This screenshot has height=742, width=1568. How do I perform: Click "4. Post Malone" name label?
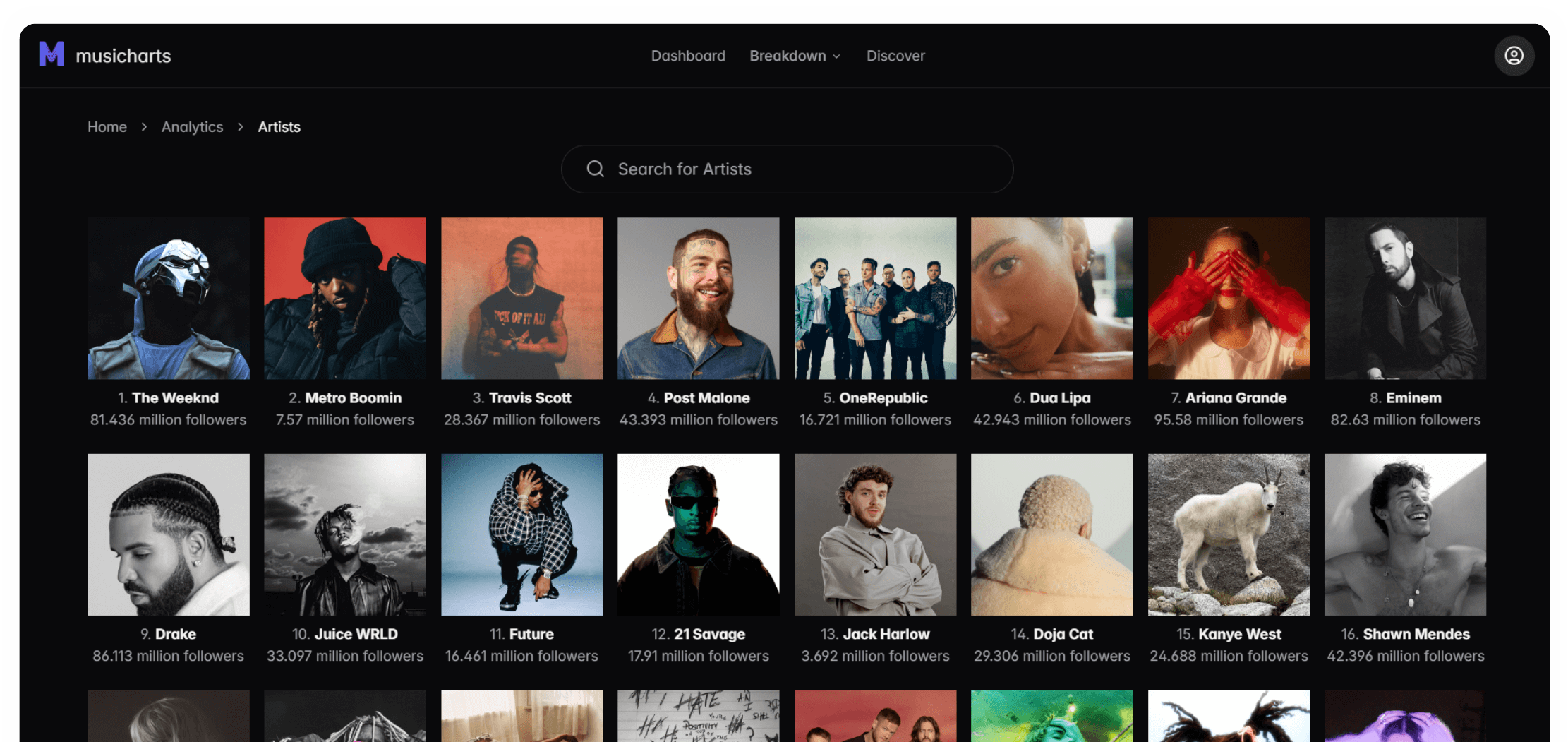pyautogui.click(x=699, y=398)
